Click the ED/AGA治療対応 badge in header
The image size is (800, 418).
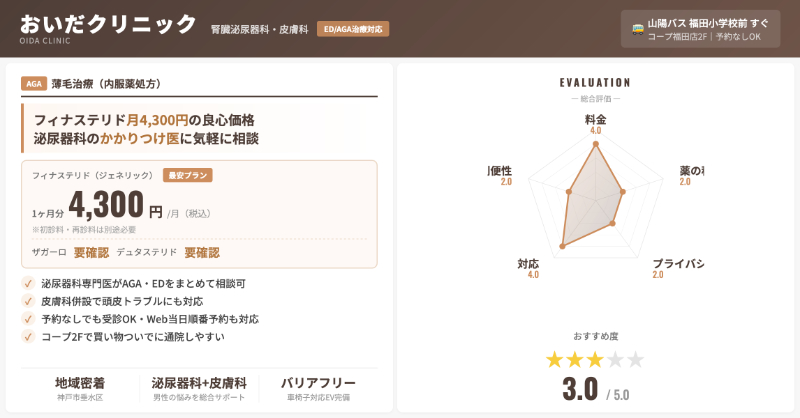(x=352, y=29)
